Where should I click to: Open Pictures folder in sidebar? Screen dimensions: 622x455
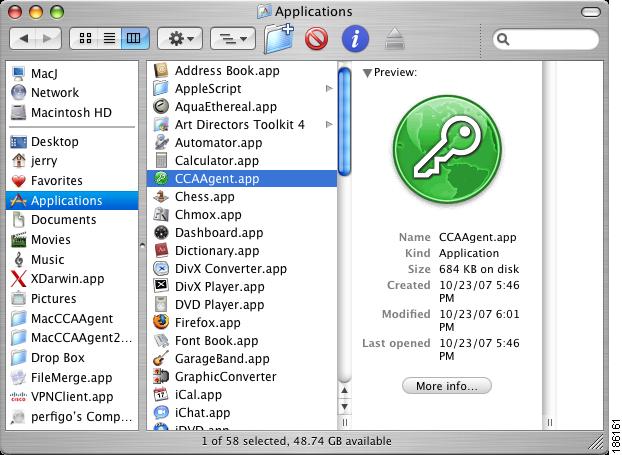coord(73,299)
